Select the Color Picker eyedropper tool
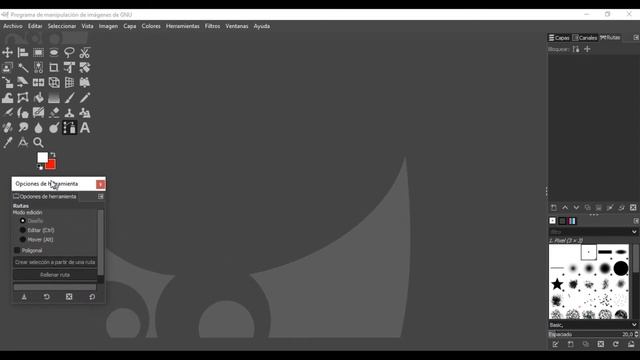The height and width of the screenshot is (360, 640). 7,142
